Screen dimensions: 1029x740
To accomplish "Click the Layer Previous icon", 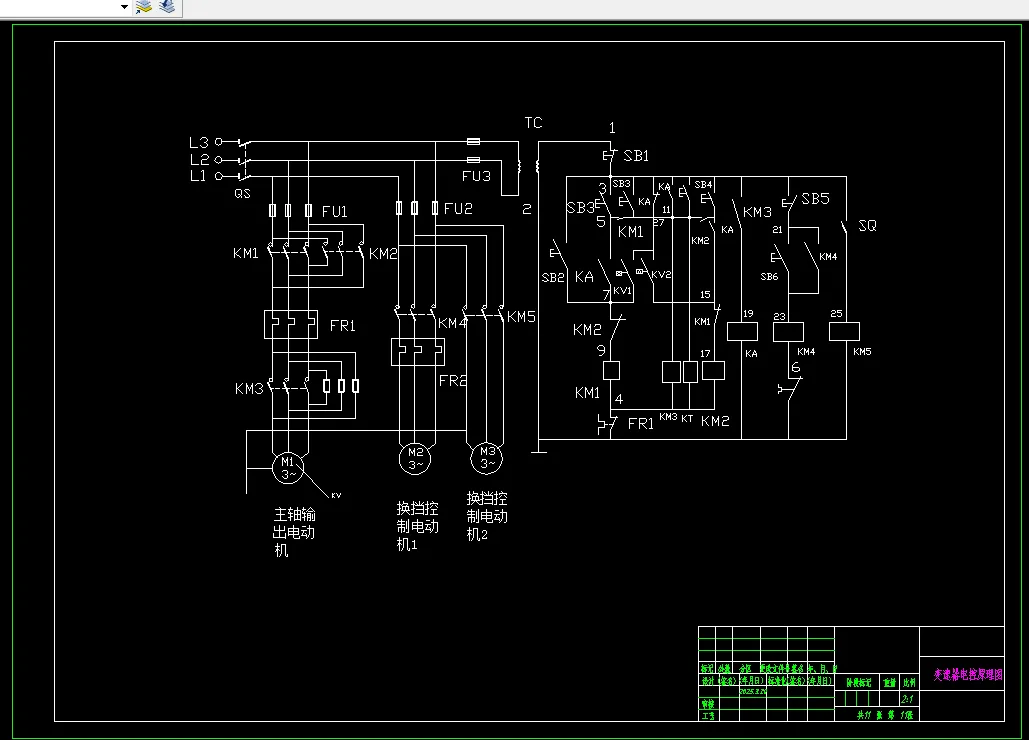I will point(167,7).
